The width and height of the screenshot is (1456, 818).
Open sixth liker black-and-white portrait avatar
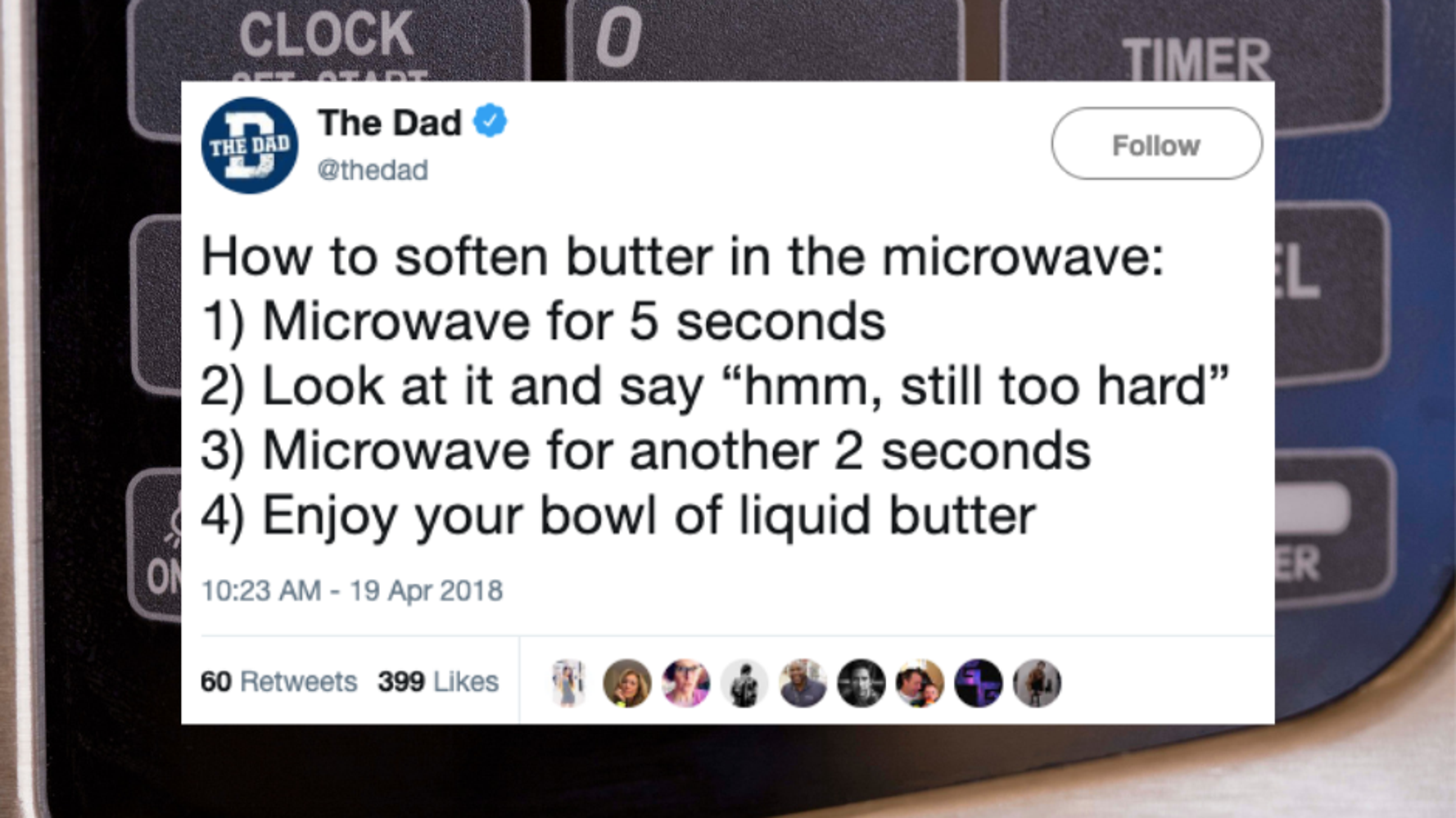point(861,682)
